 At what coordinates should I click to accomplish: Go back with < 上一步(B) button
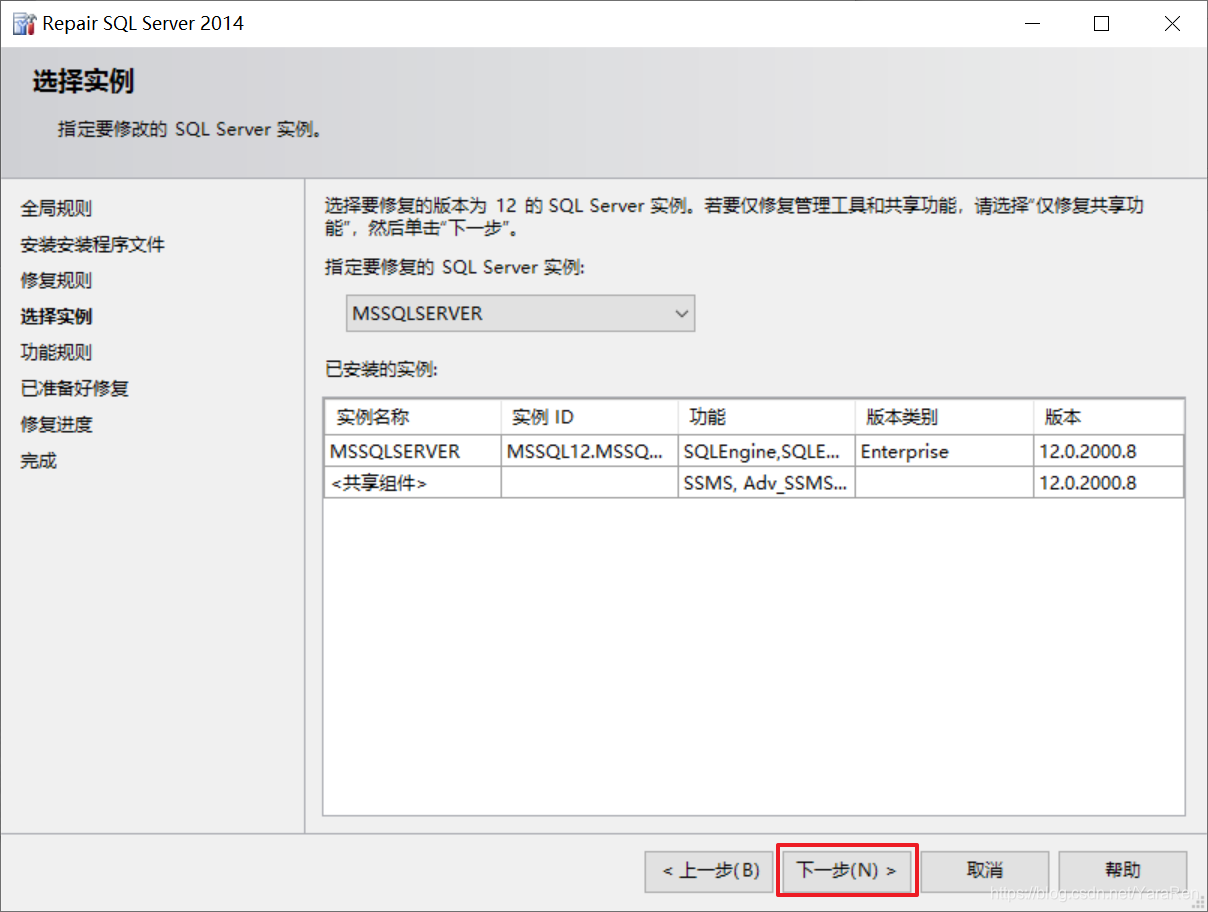710,870
